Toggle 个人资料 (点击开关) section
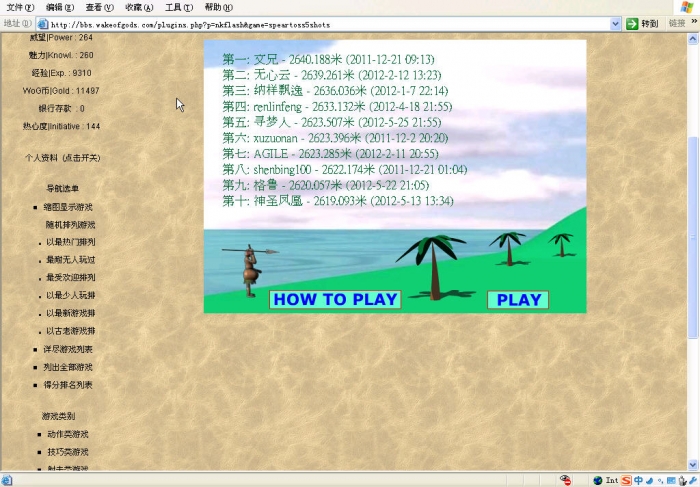Screen dimensions: 700x487 click(x=62, y=158)
